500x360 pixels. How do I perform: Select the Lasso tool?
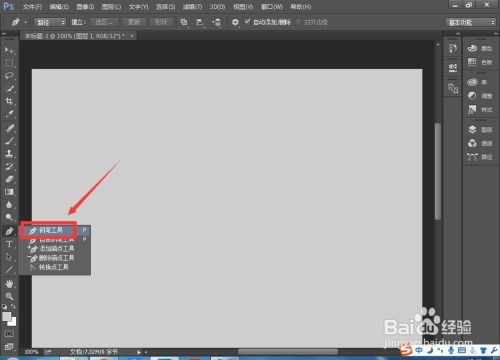9,76
